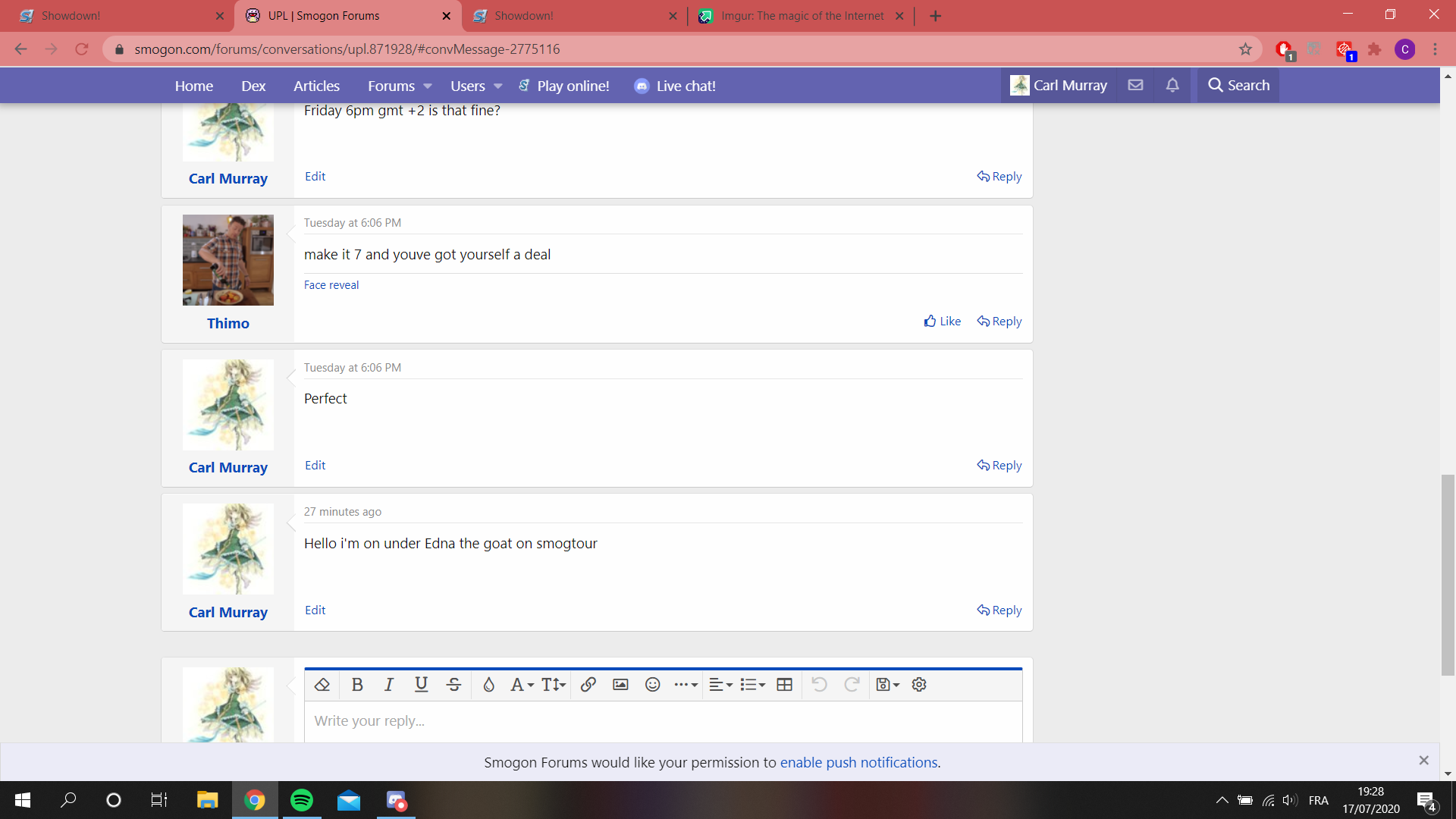This screenshot has width=1456, height=819.
Task: Like Thimo's message
Action: coord(943,321)
